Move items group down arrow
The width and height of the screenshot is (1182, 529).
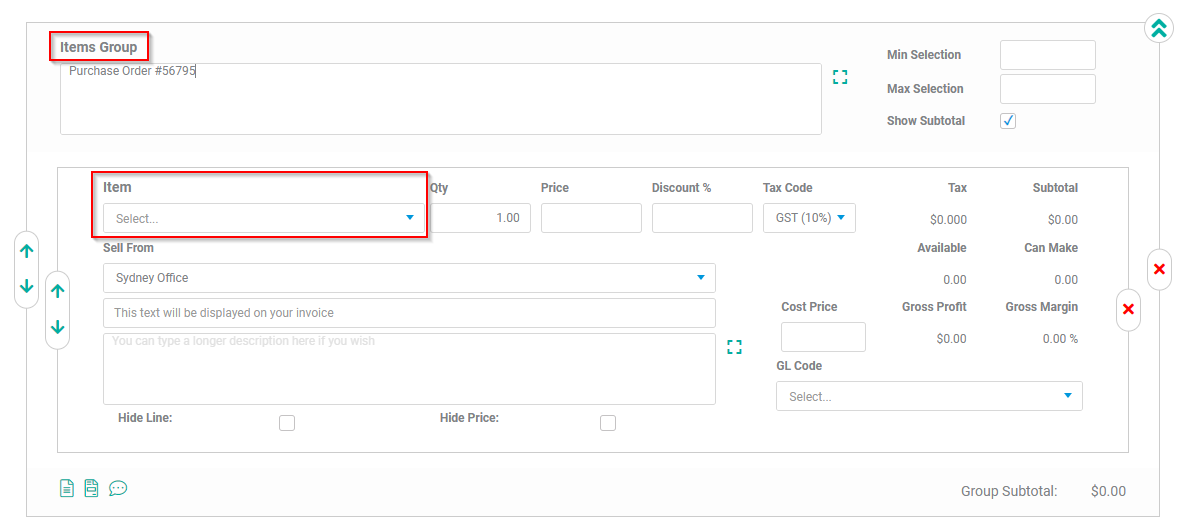[x=26, y=286]
